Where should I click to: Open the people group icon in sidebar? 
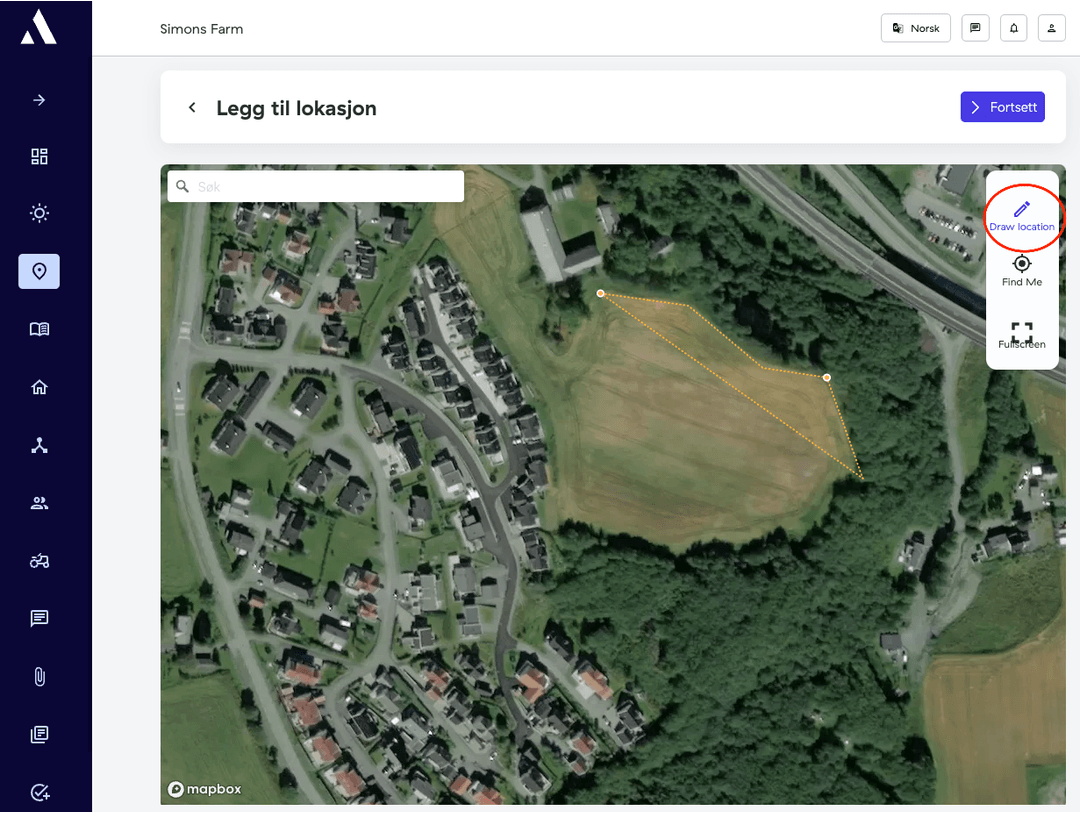[x=39, y=503]
